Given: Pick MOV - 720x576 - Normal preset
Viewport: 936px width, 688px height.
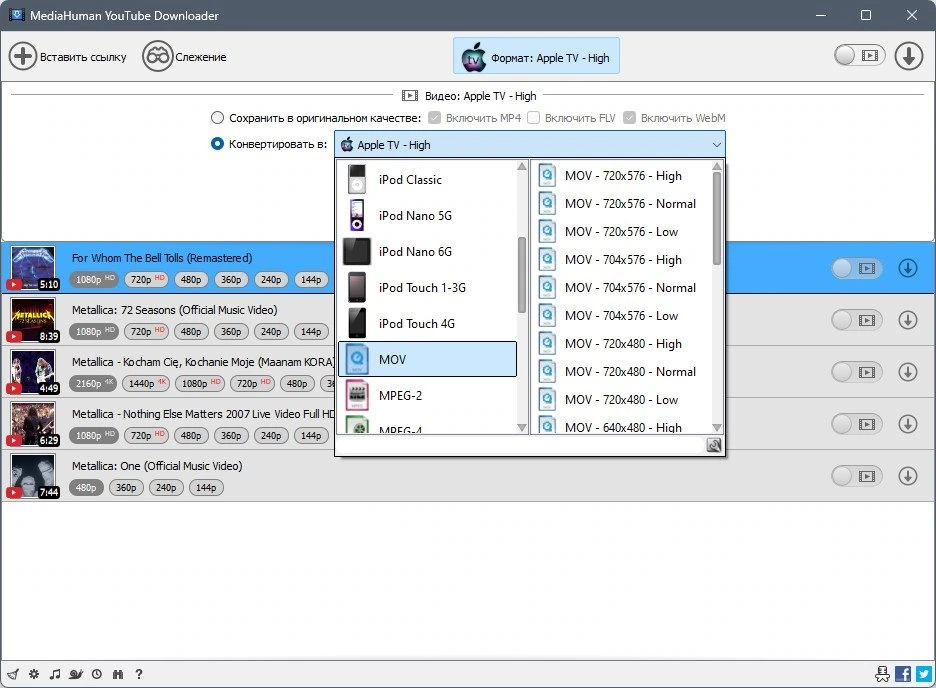Looking at the screenshot, I should [622, 203].
